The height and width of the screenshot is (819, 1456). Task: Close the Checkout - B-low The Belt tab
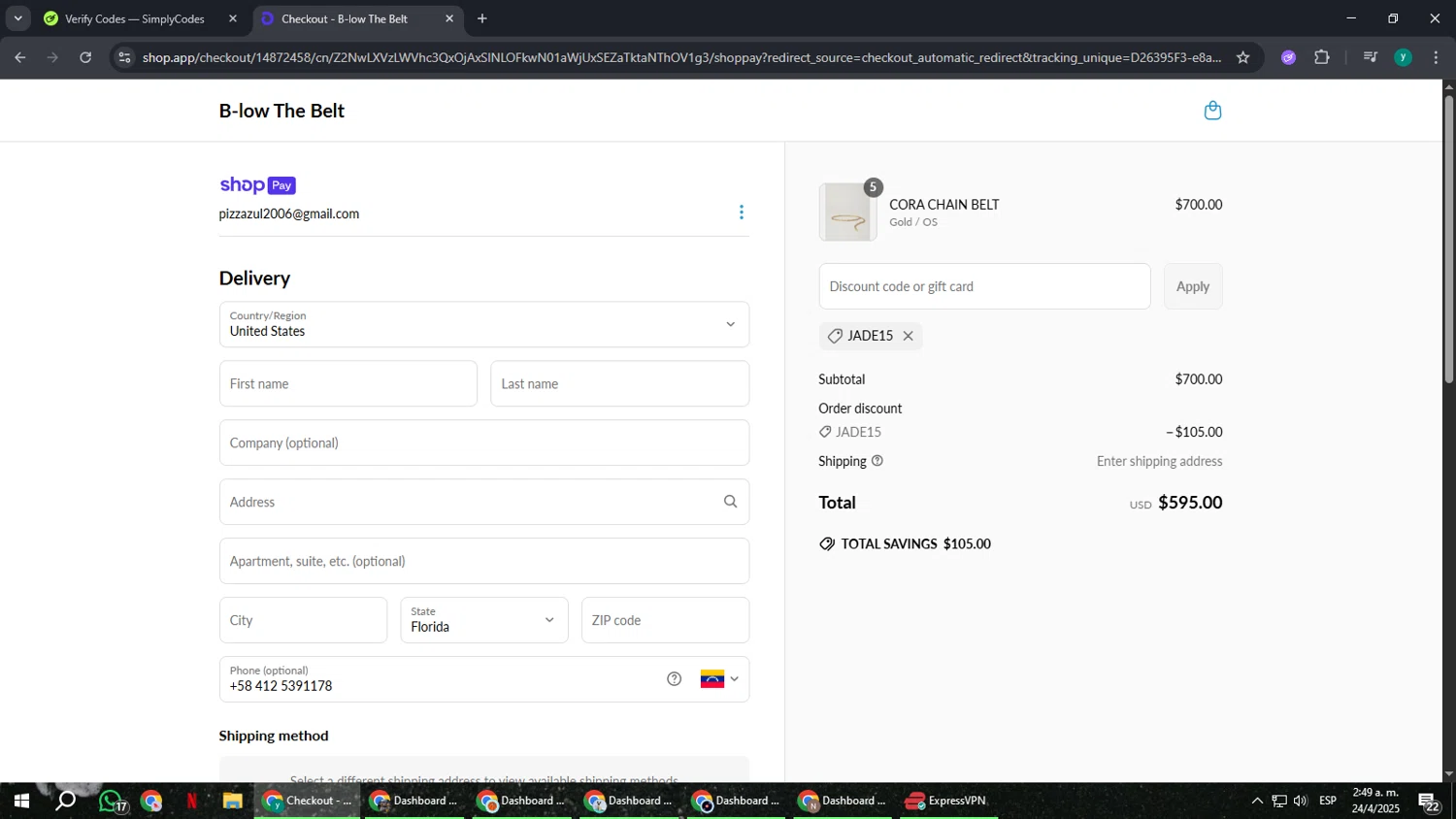tap(449, 18)
